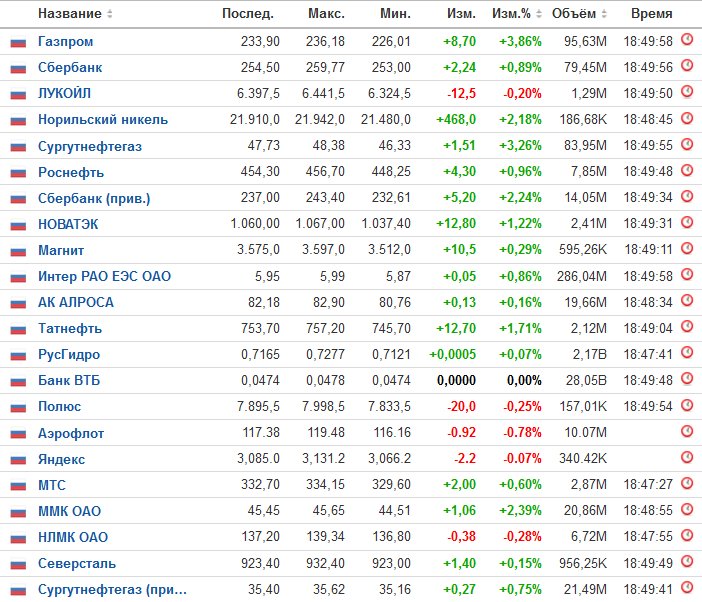This screenshot has height=602, width=702.
Task: Open the Татнефть stock link
Action: [70, 328]
